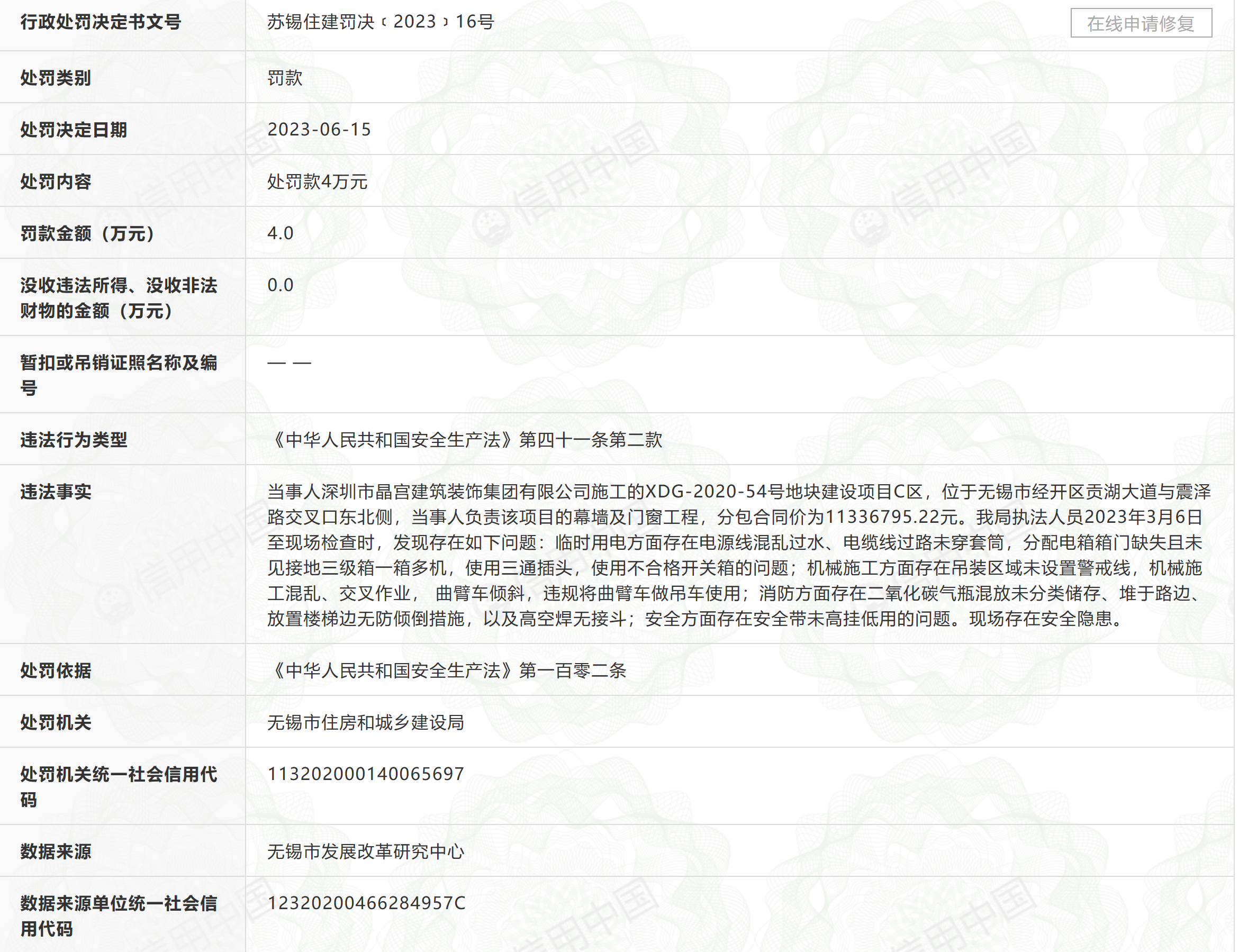1248x952 pixels.
Task: Click the source unit code 12320200466284957C
Action: [366, 903]
